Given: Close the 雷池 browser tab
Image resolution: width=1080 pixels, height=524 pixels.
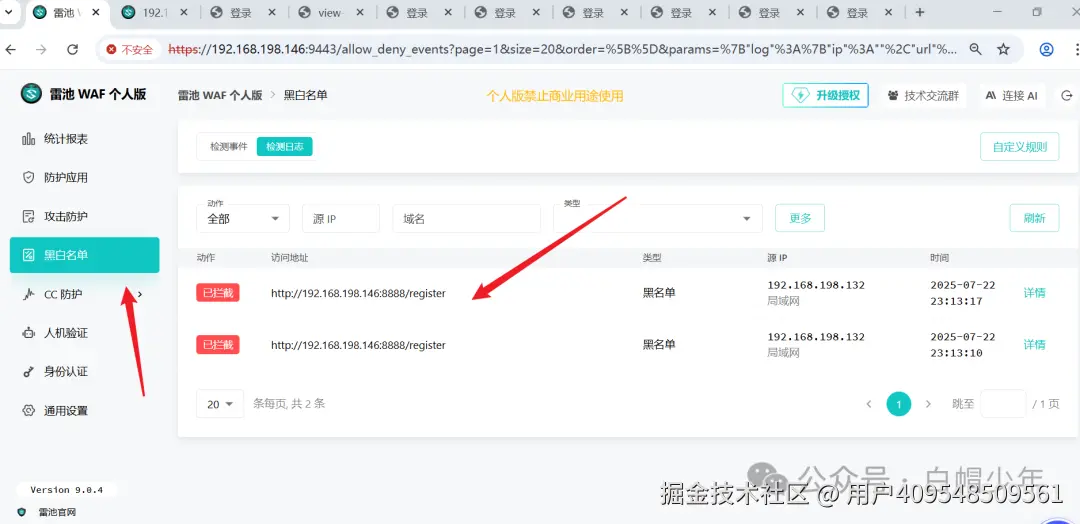Looking at the screenshot, I should (94, 12).
